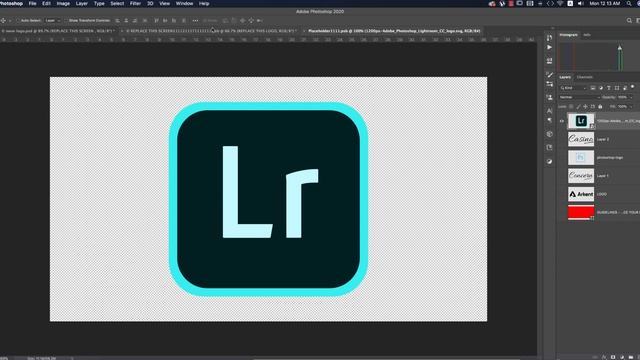
Task: Toggle the Auto-Select checkbox
Action: pos(18,20)
